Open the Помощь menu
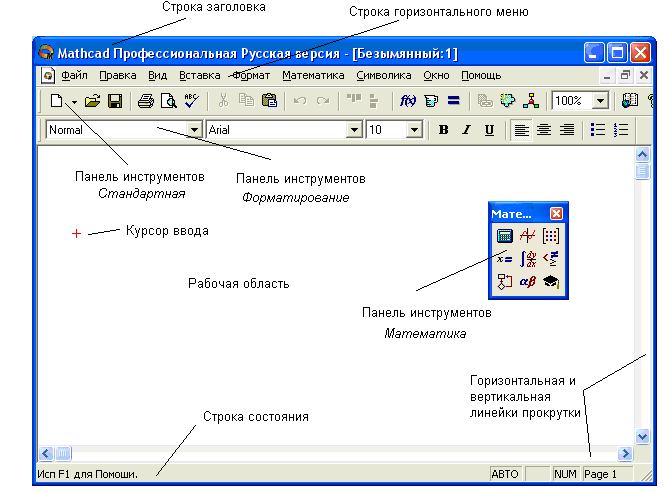 pos(481,76)
